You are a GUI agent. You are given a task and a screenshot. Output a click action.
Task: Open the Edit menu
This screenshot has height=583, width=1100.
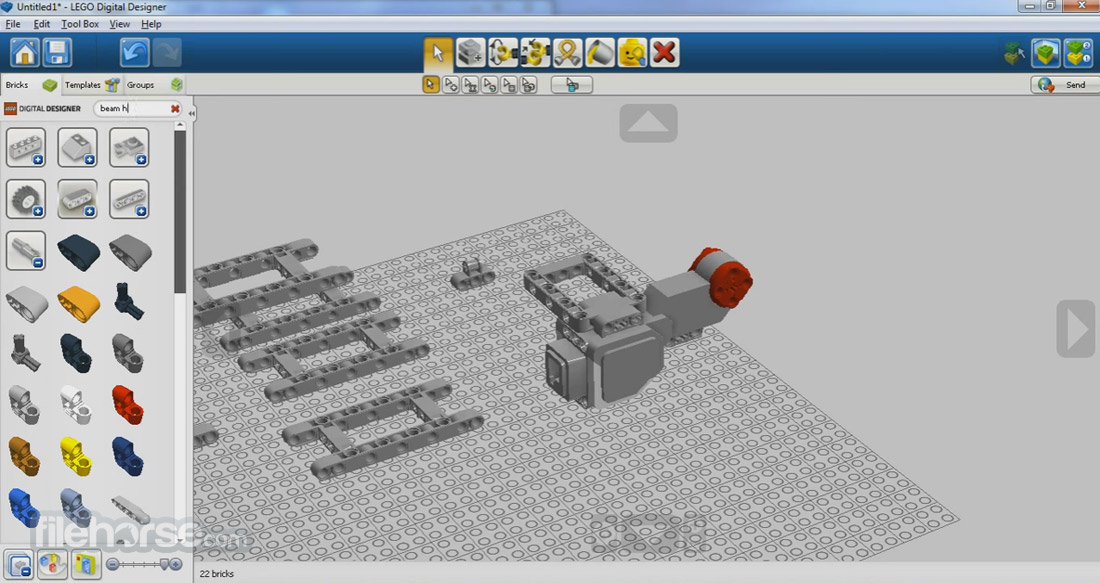[41, 24]
